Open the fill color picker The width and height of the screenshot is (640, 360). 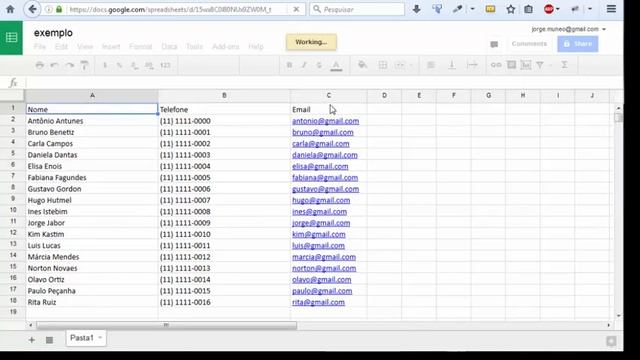(362, 65)
